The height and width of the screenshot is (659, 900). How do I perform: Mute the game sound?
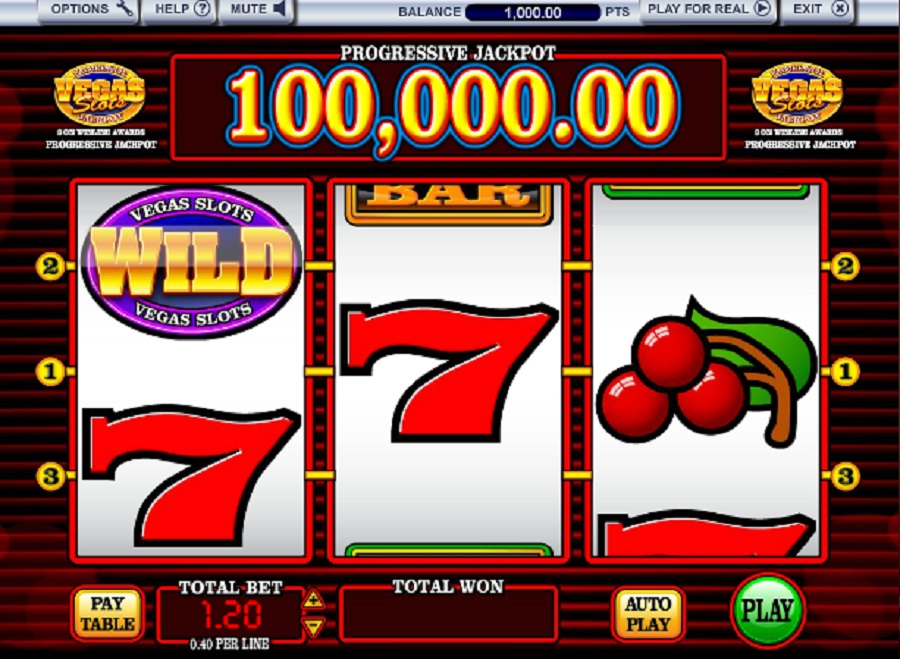[257, 10]
